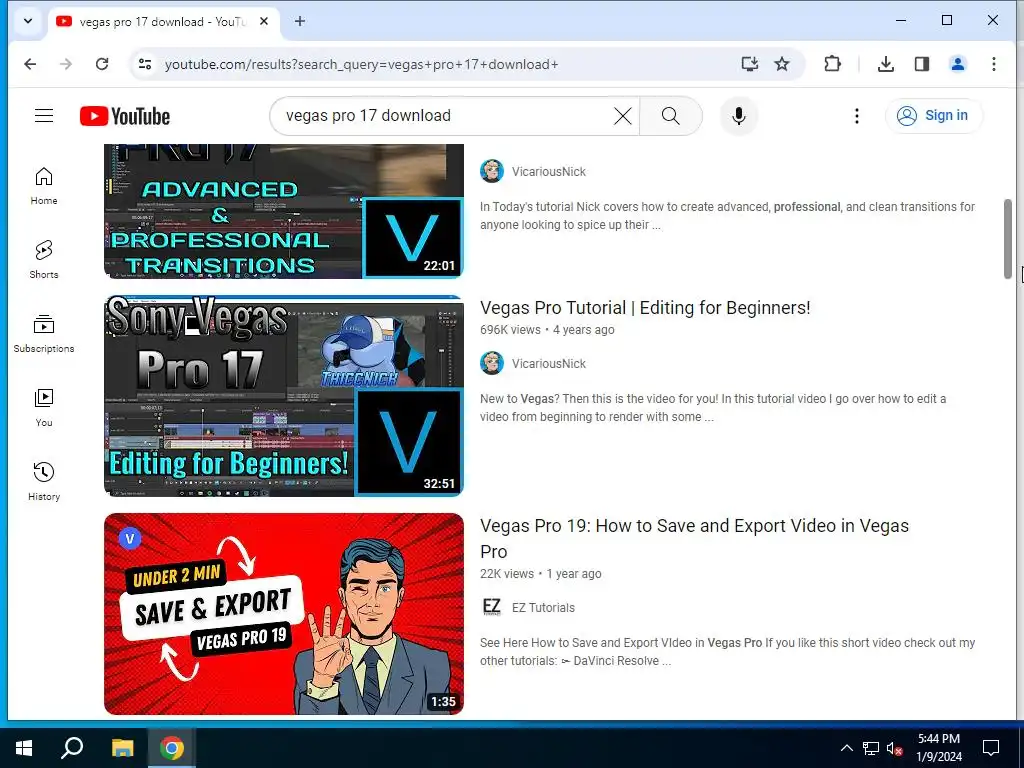Screen dimensions: 1024x768
Task: Open Chrome downloads icon
Action: click(886, 64)
